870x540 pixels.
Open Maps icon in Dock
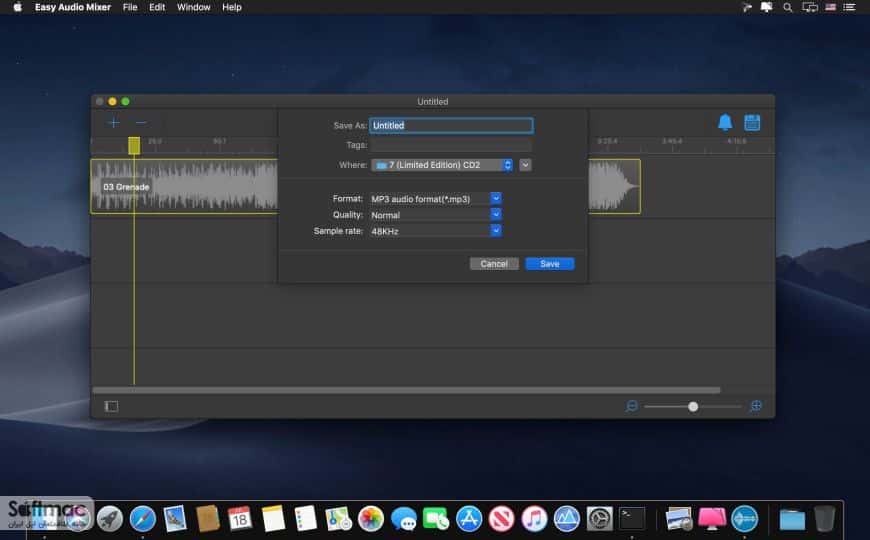click(338, 519)
